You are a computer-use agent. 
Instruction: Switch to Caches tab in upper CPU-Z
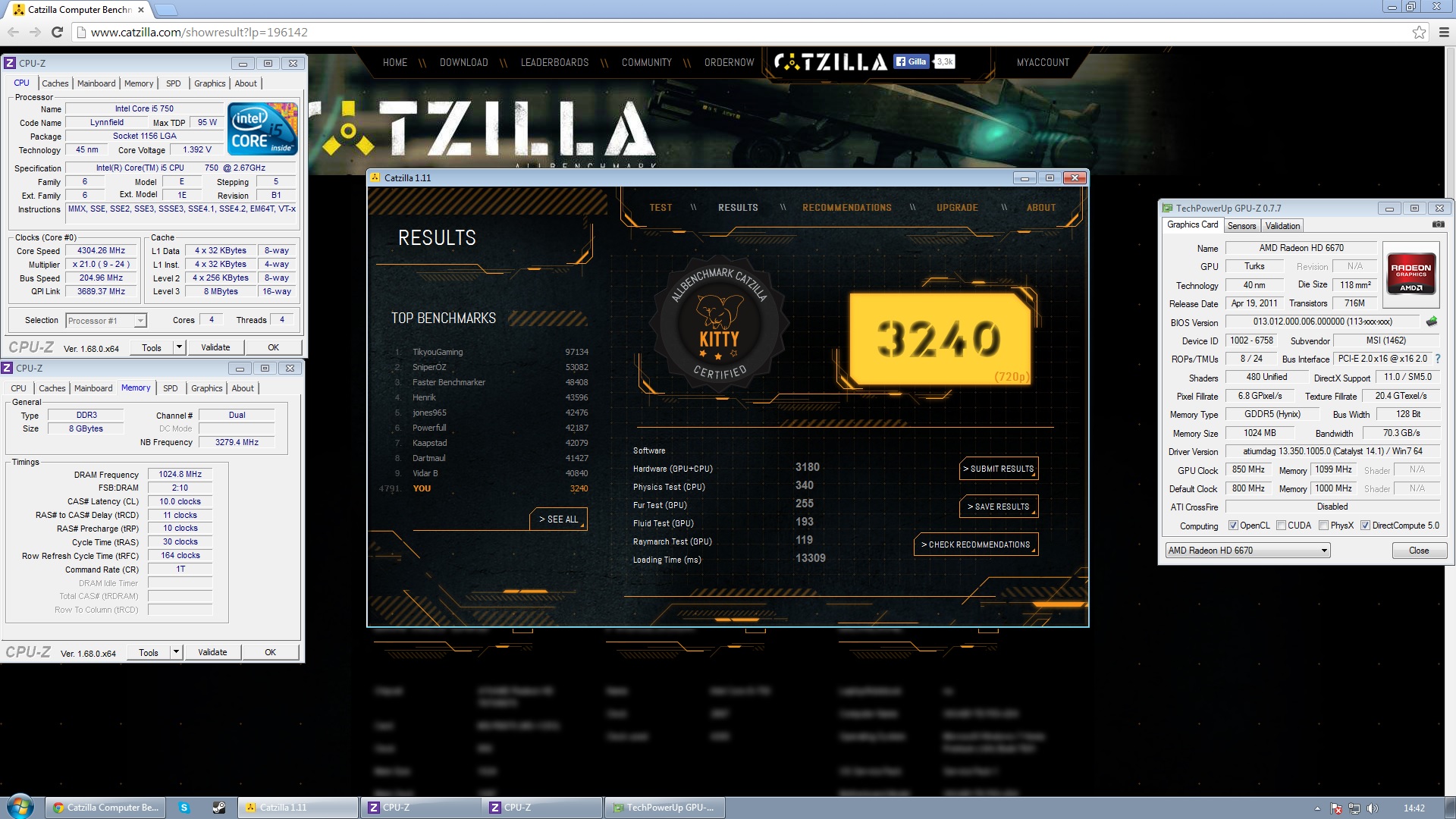[x=55, y=83]
